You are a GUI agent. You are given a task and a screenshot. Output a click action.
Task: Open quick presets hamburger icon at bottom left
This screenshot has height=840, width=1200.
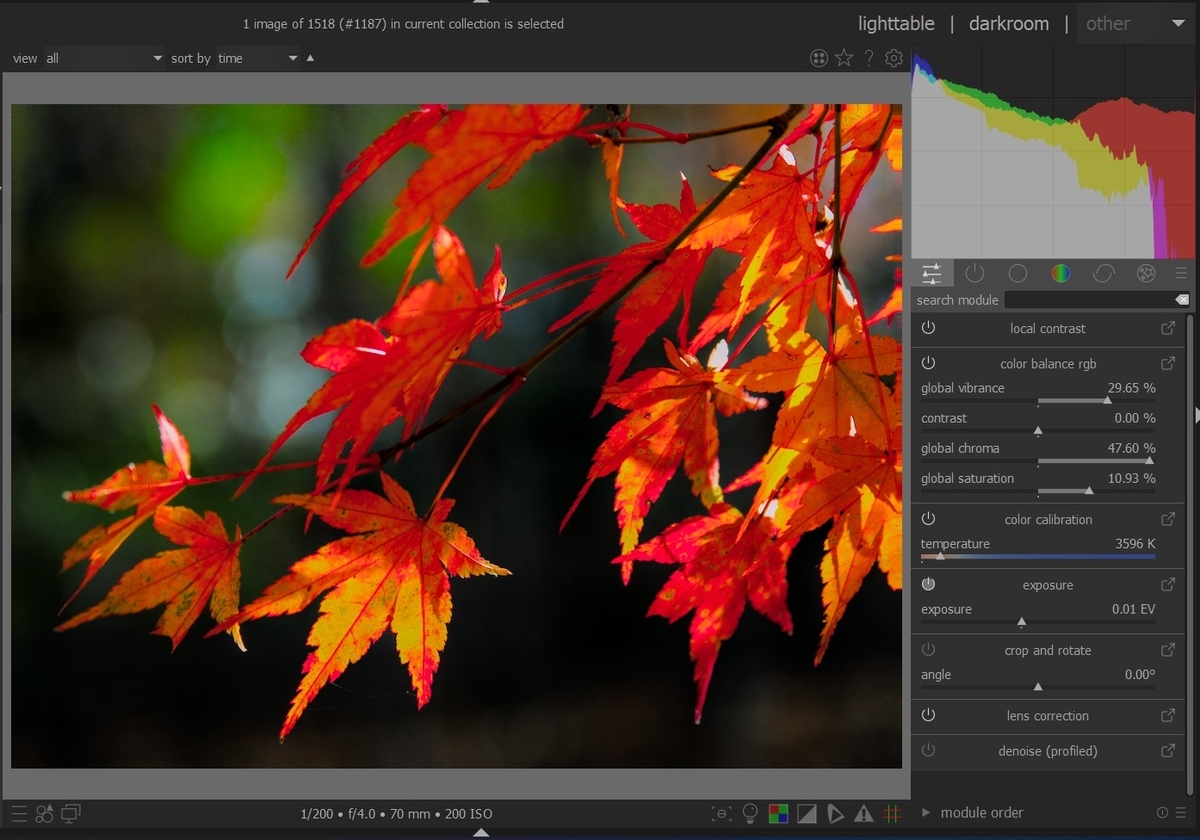click(x=19, y=814)
